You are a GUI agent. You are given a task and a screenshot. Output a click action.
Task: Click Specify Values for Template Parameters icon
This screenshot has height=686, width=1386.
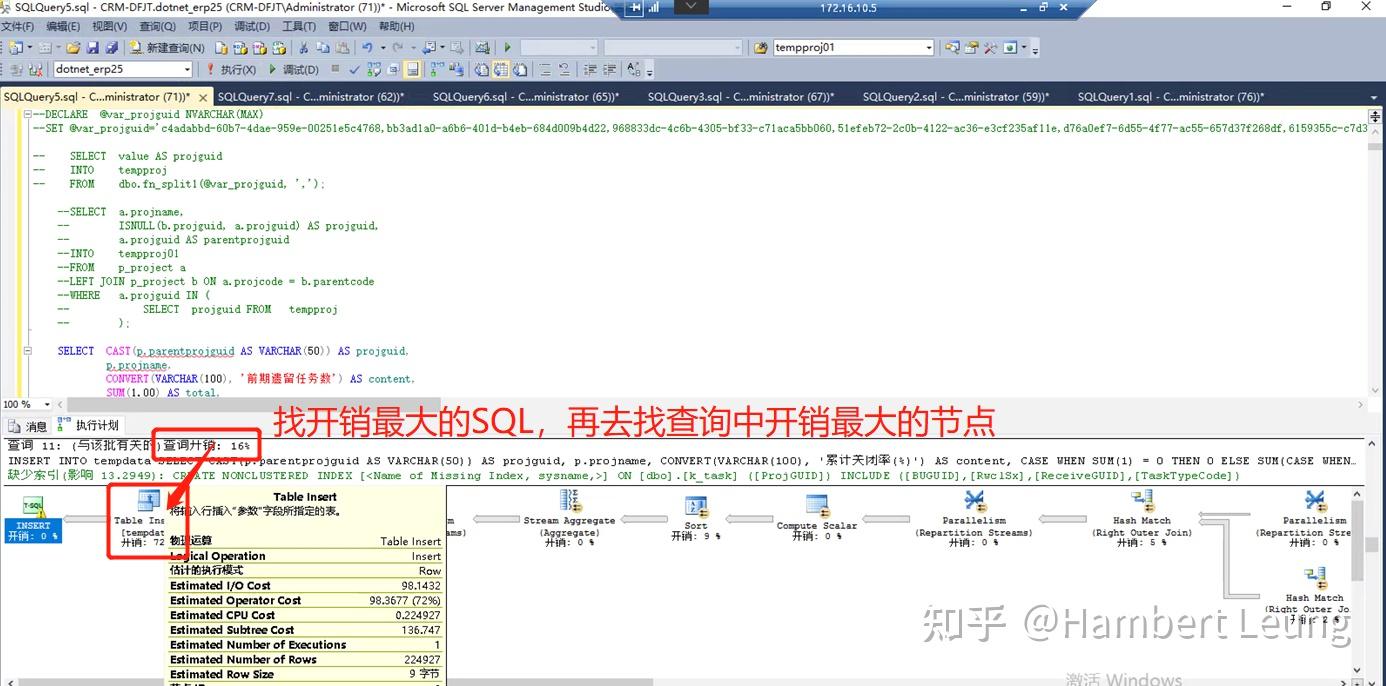point(634,69)
